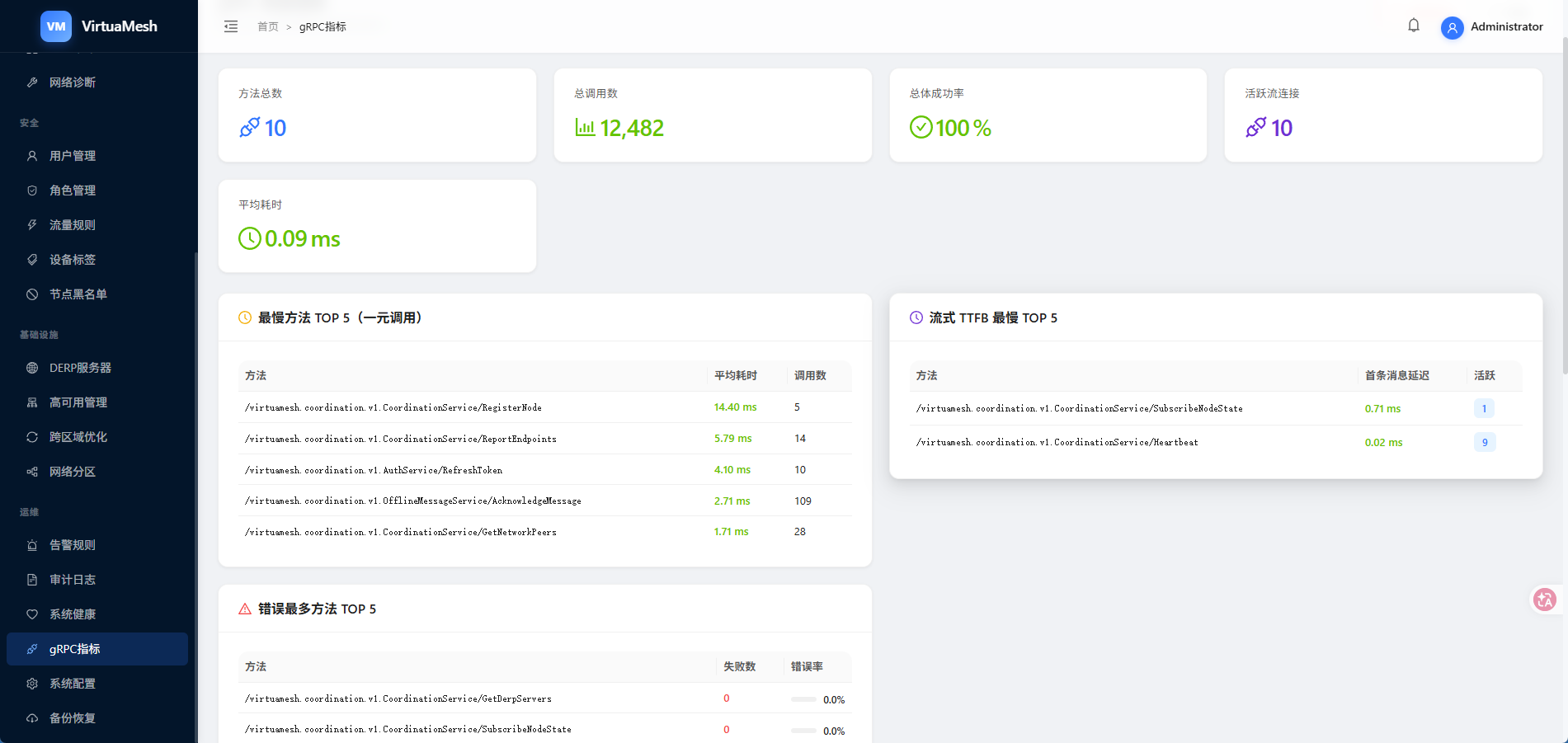Screen dimensions: 1568x743
Task: Click the cluster icon beside 高可用管理
Action: coord(32,402)
